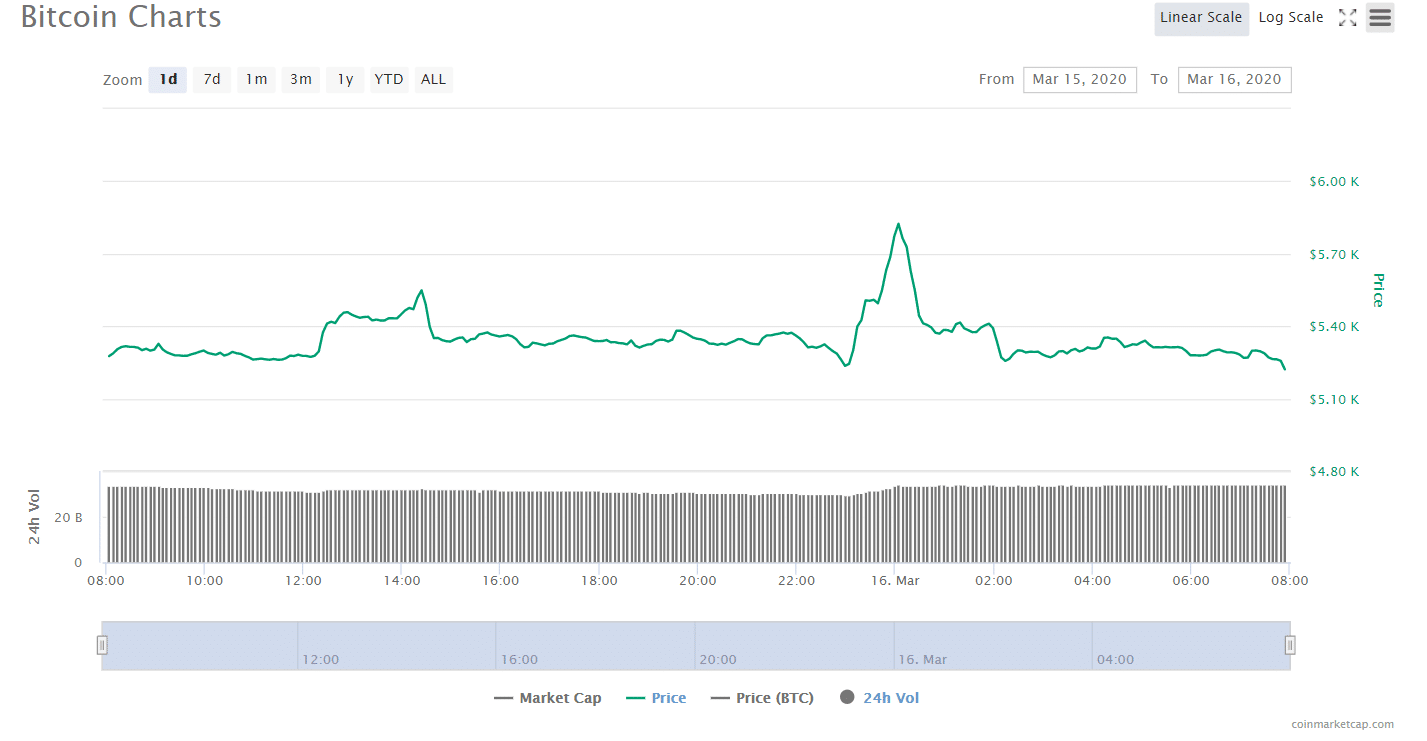
Task: Switch to Log Scale
Action: pos(1290,18)
